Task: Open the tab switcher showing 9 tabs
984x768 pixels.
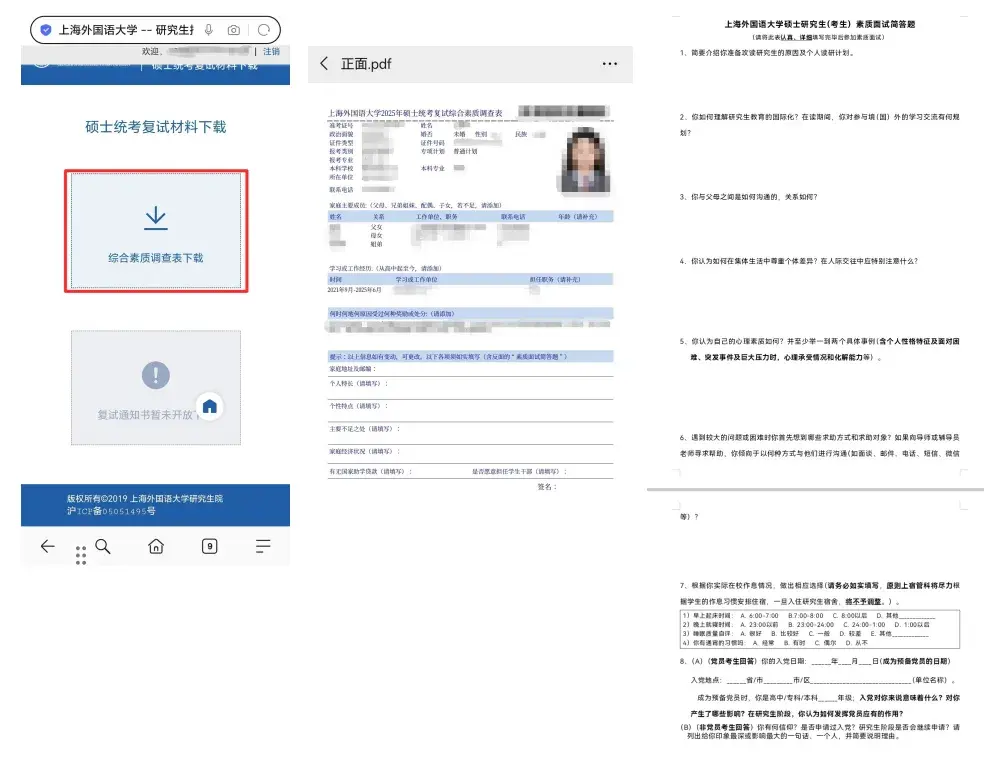Action: pos(210,546)
